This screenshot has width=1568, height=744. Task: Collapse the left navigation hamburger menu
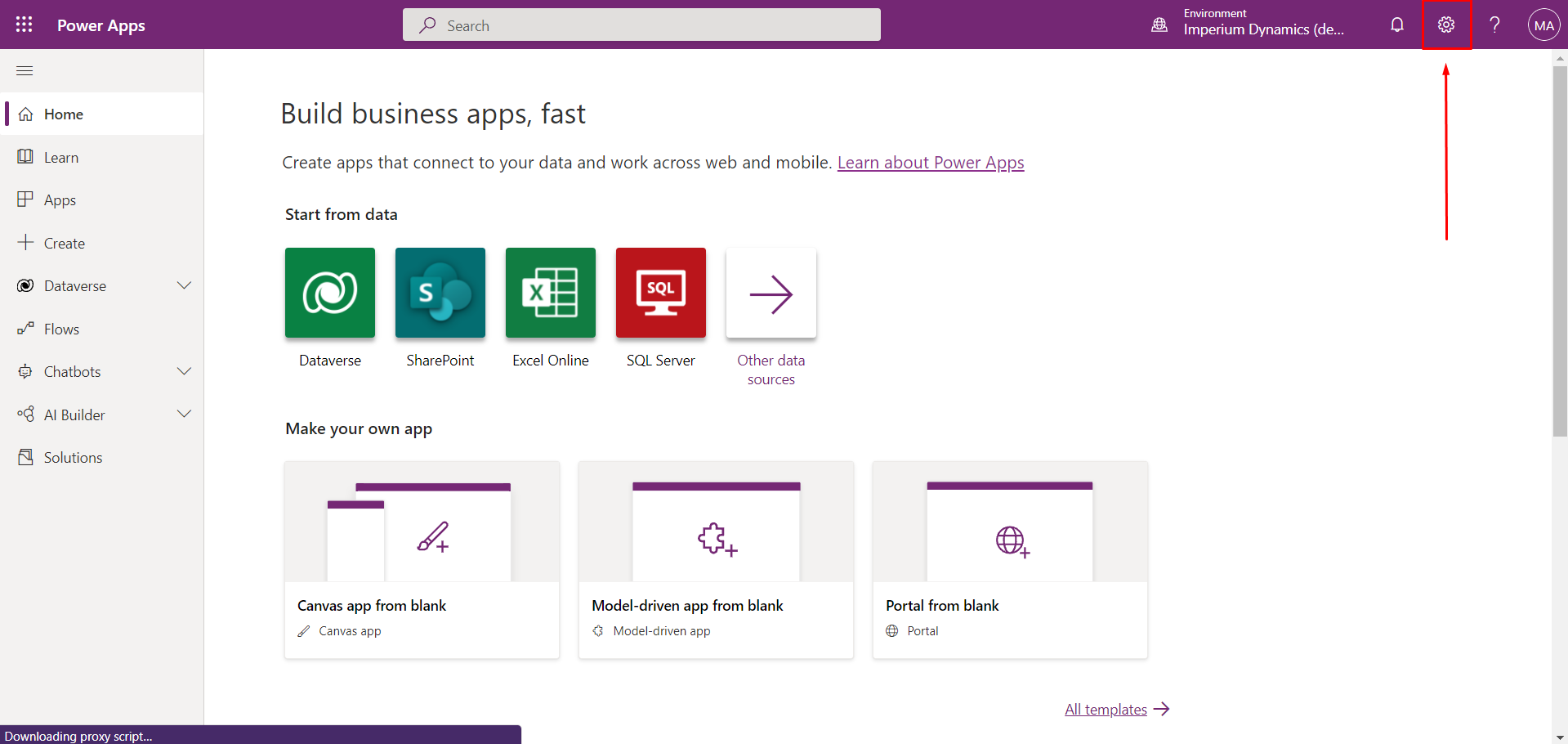click(25, 71)
